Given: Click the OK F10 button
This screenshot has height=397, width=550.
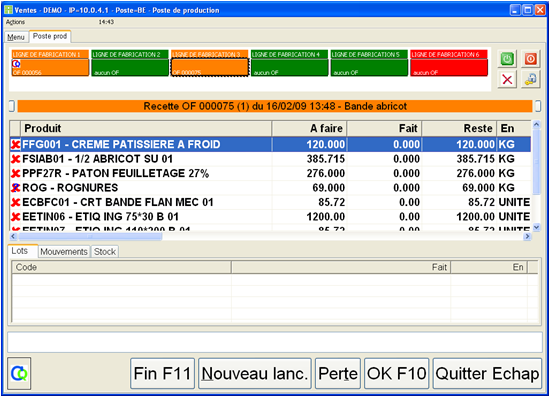Looking at the screenshot, I should (x=396, y=374).
